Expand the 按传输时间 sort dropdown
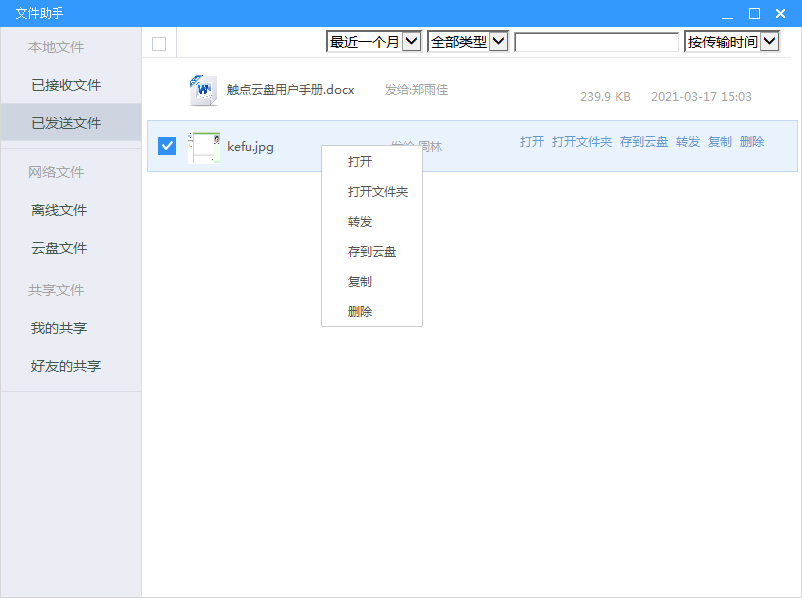Image resolution: width=802 pixels, height=598 pixels. [731, 42]
